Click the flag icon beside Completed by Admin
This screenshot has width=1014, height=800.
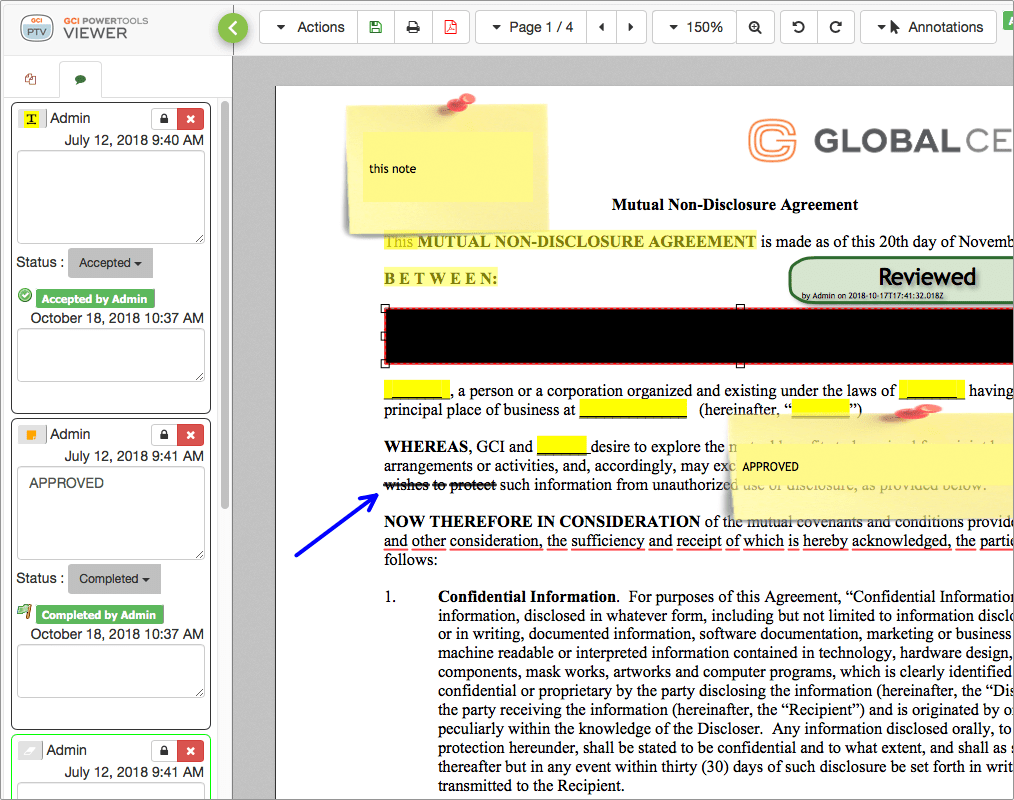[x=25, y=611]
